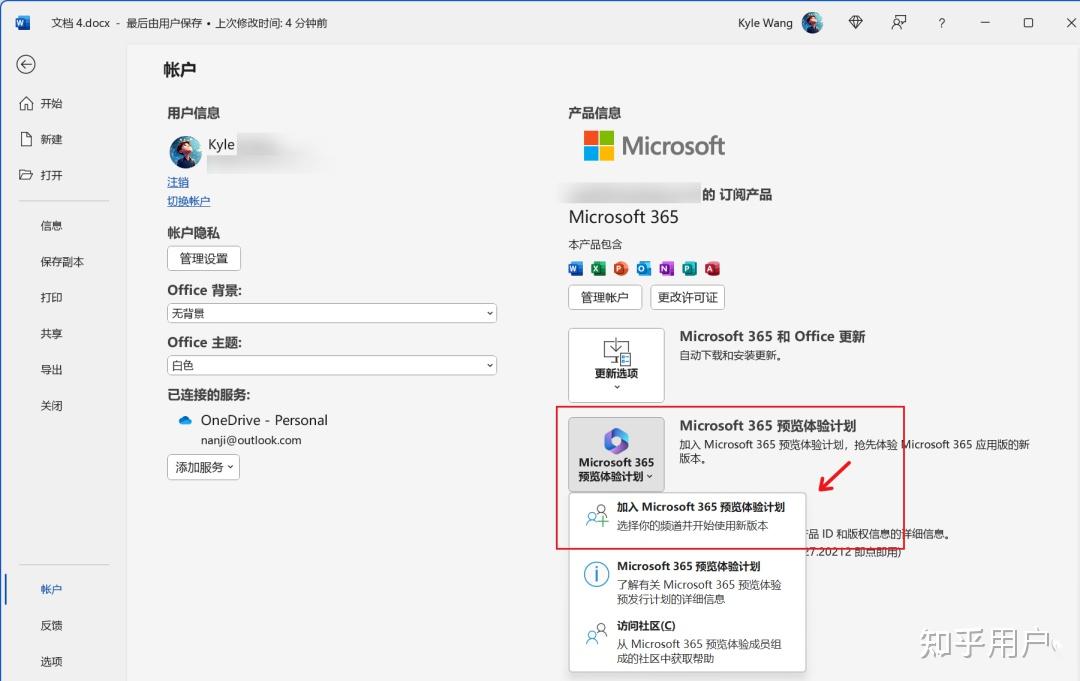This screenshot has height=681, width=1080.
Task: Click the Word app icon under 本产品包含
Action: [575, 269]
